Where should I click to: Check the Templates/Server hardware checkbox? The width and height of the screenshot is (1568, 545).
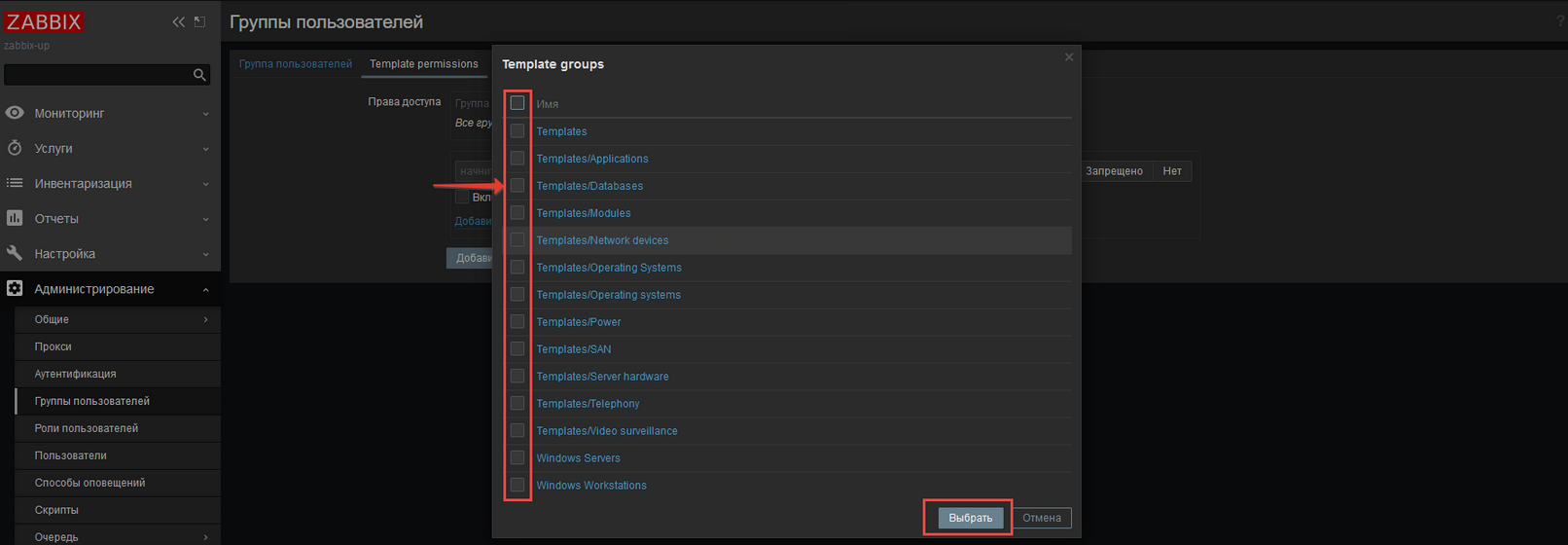point(517,376)
